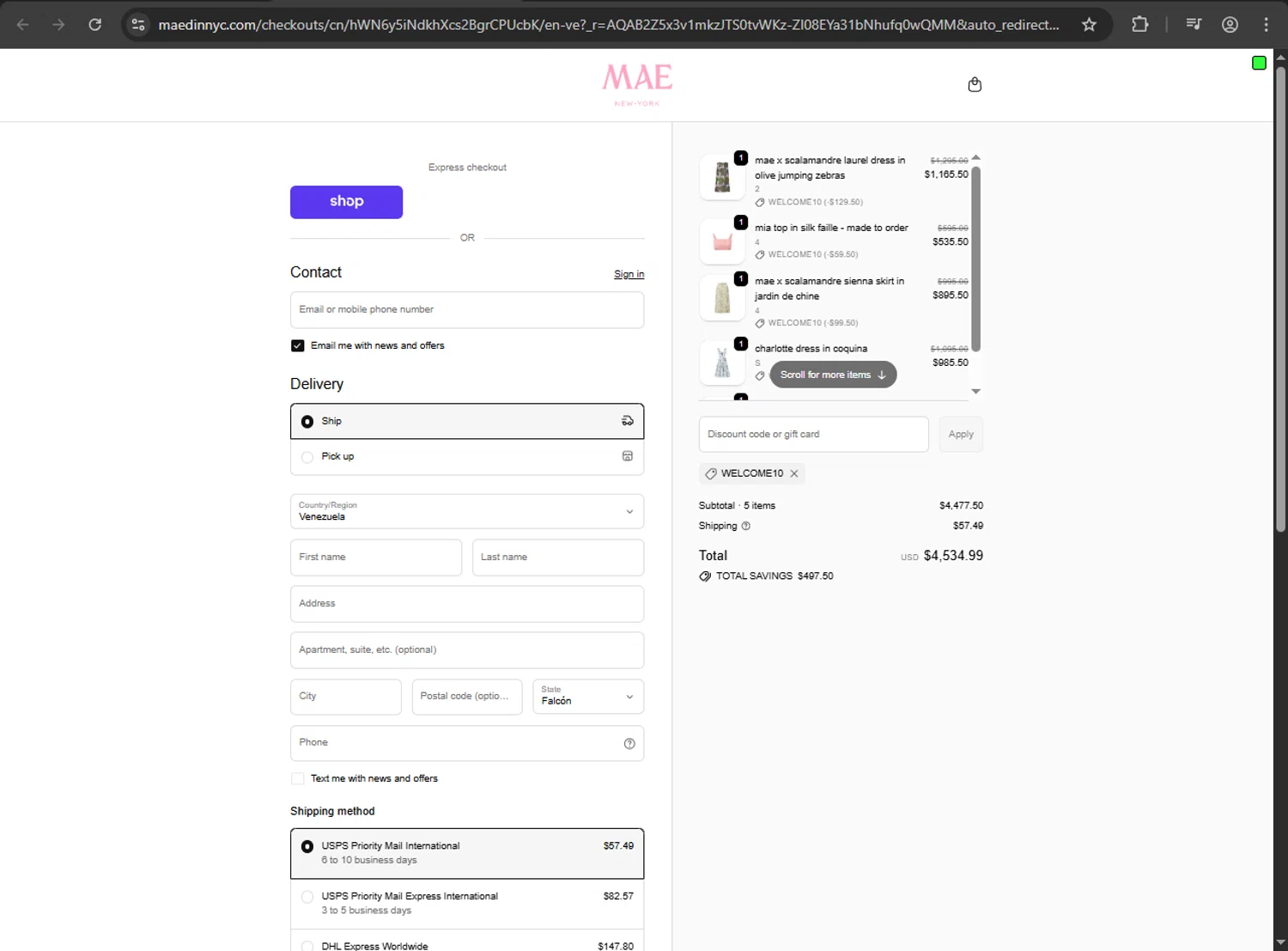The height and width of the screenshot is (951, 1288).
Task: Choose USPS Priority Mail International shipping
Action: click(x=467, y=853)
